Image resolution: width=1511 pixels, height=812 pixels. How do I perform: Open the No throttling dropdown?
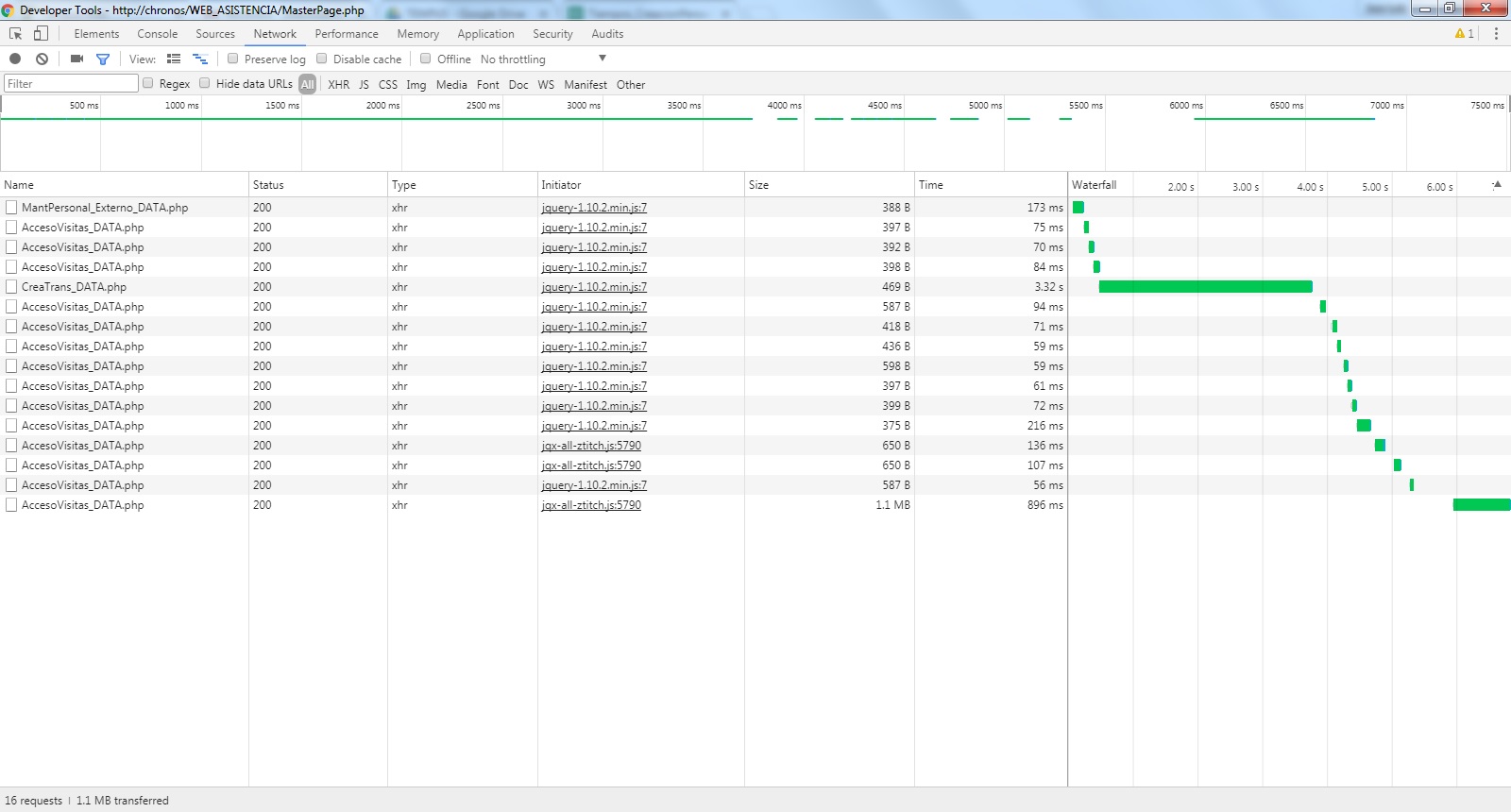point(543,59)
